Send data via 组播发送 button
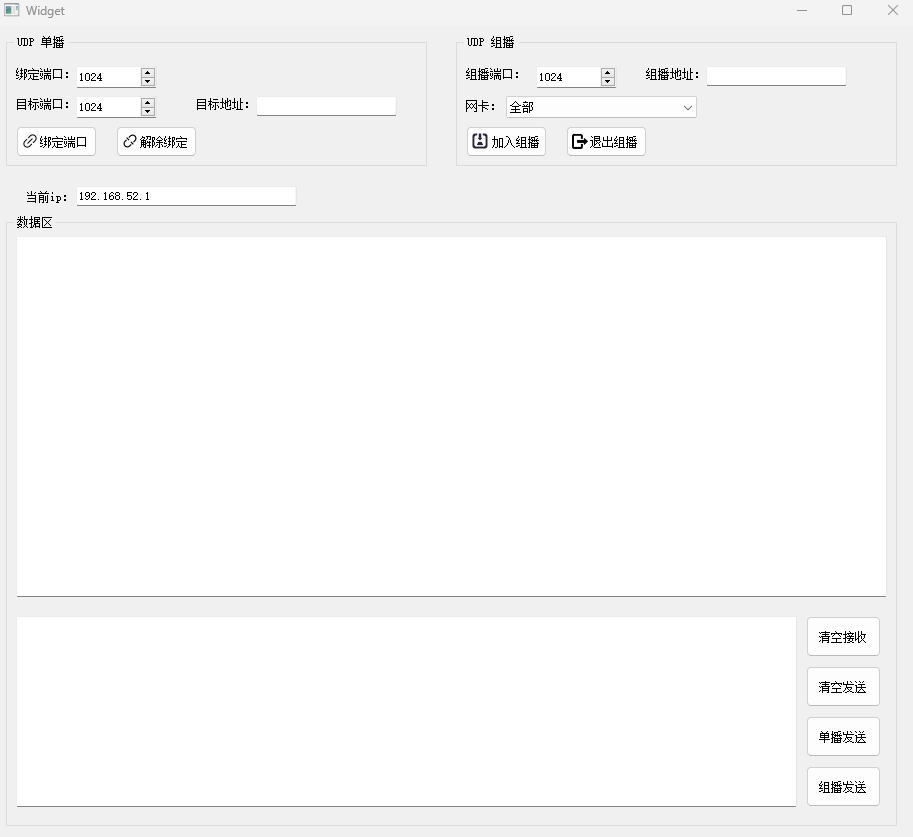Viewport: 913px width, 837px height. pos(843,787)
